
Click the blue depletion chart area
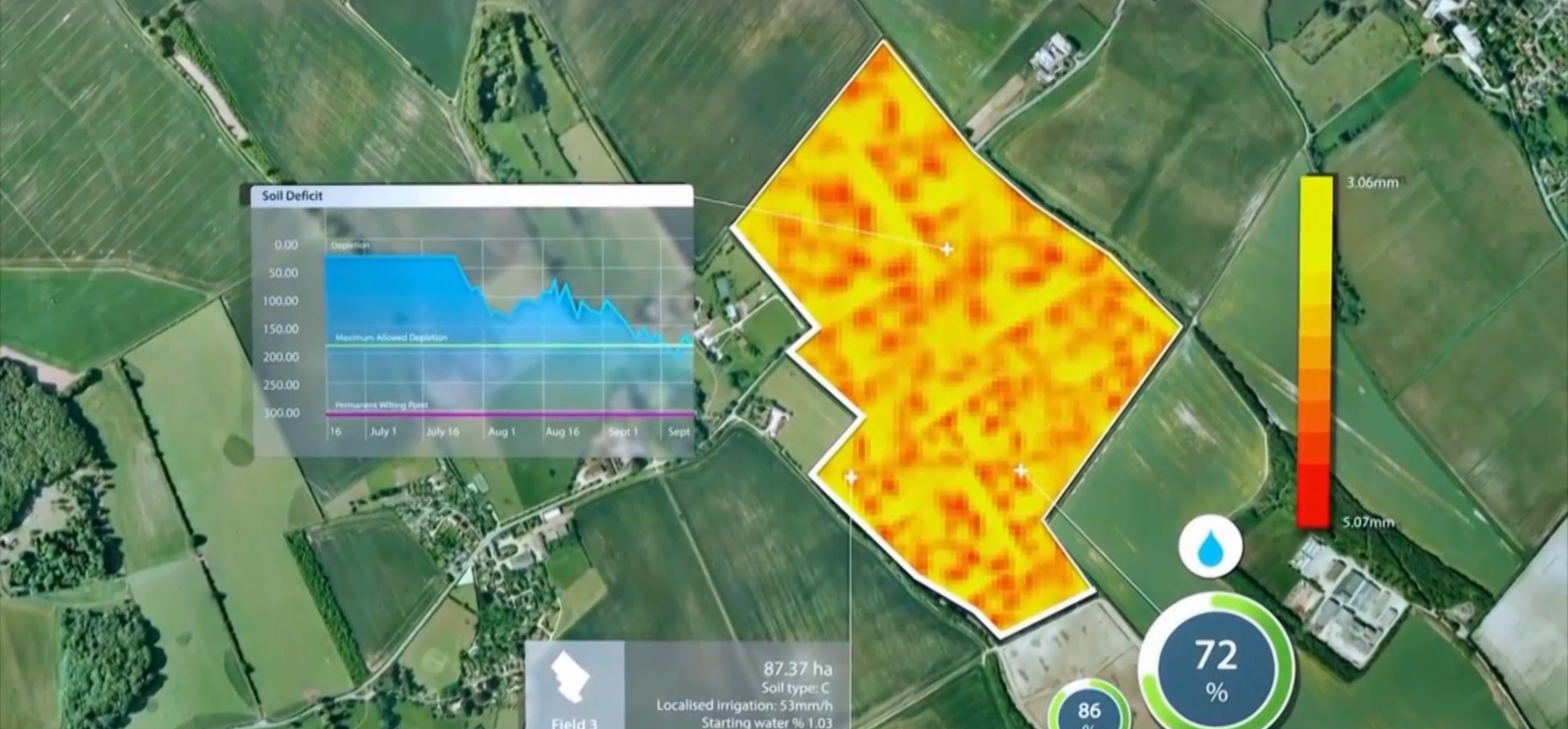[x=398, y=294]
